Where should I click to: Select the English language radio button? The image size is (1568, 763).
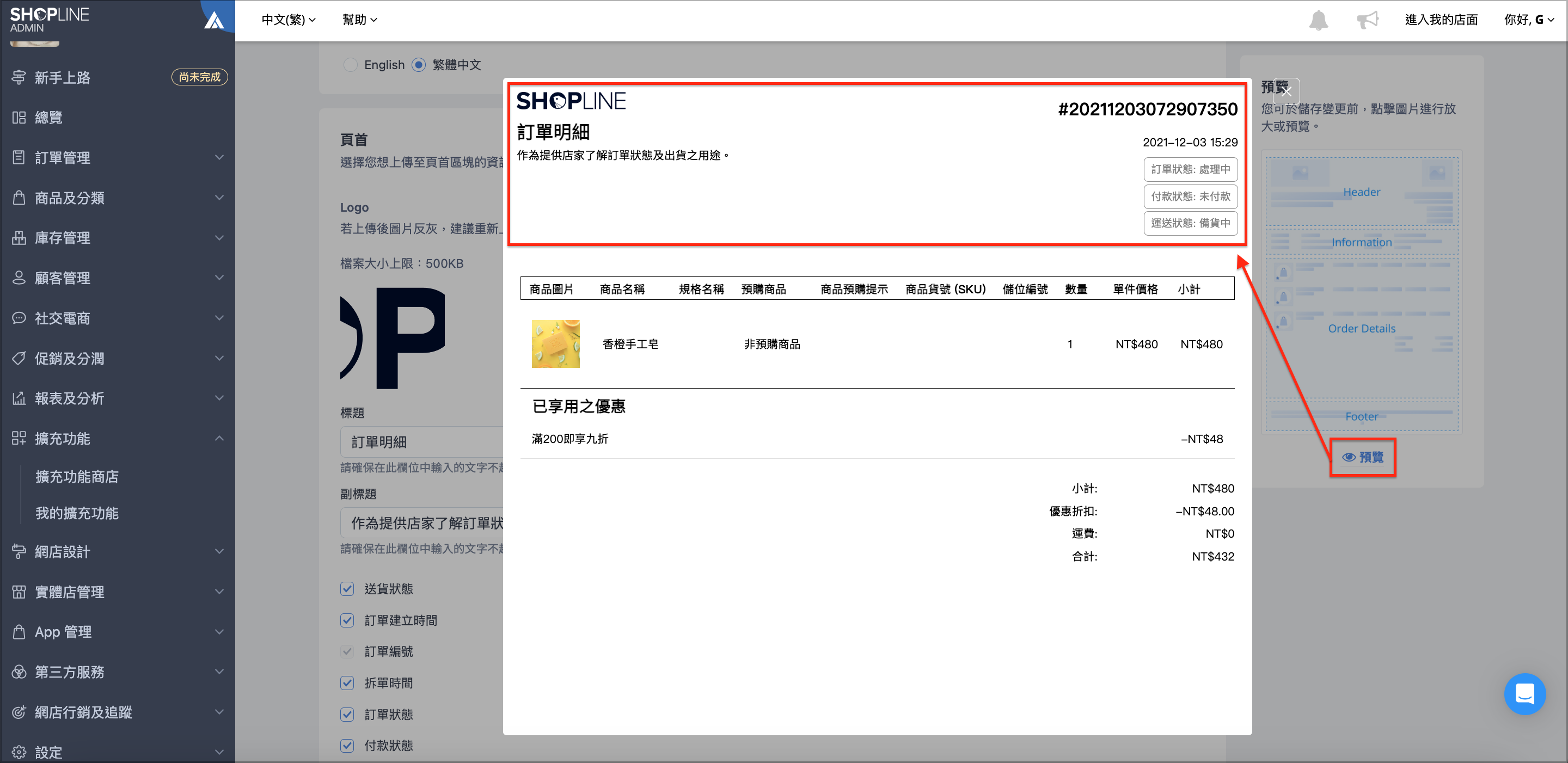(x=350, y=65)
